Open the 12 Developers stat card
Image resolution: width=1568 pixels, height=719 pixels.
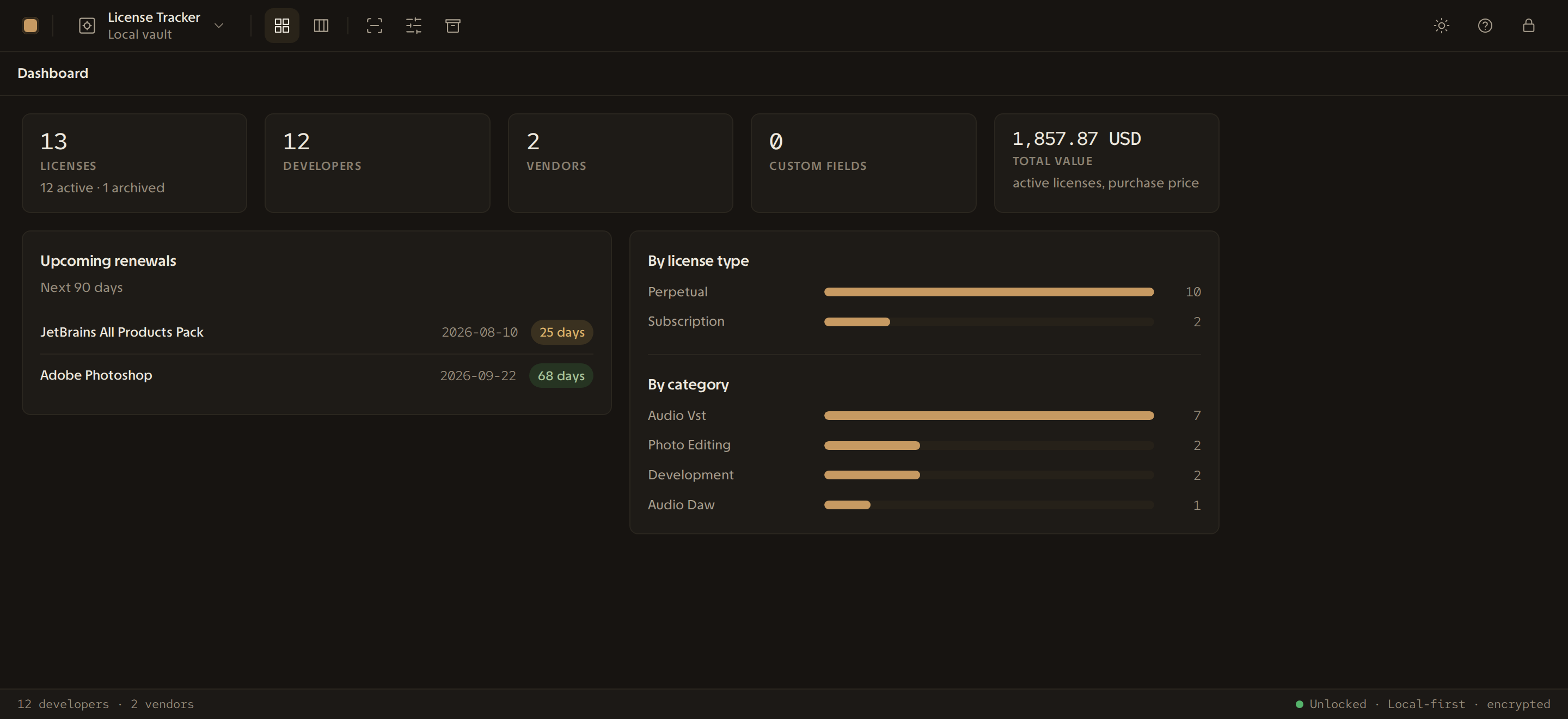(x=377, y=163)
